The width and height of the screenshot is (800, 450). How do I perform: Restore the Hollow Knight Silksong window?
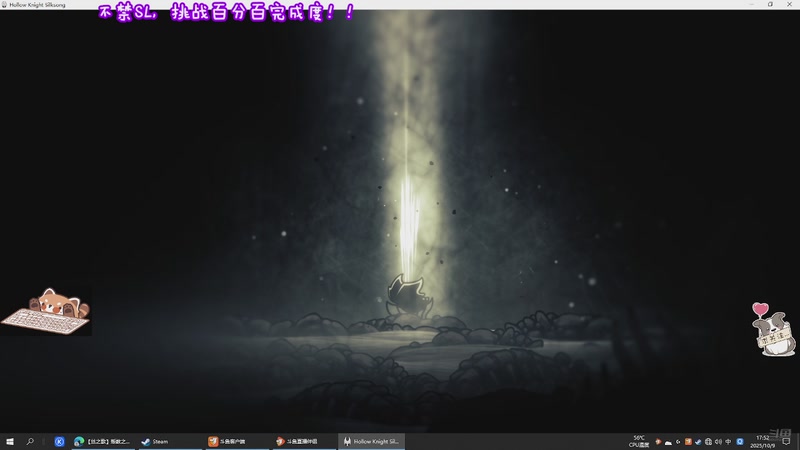point(770,4)
